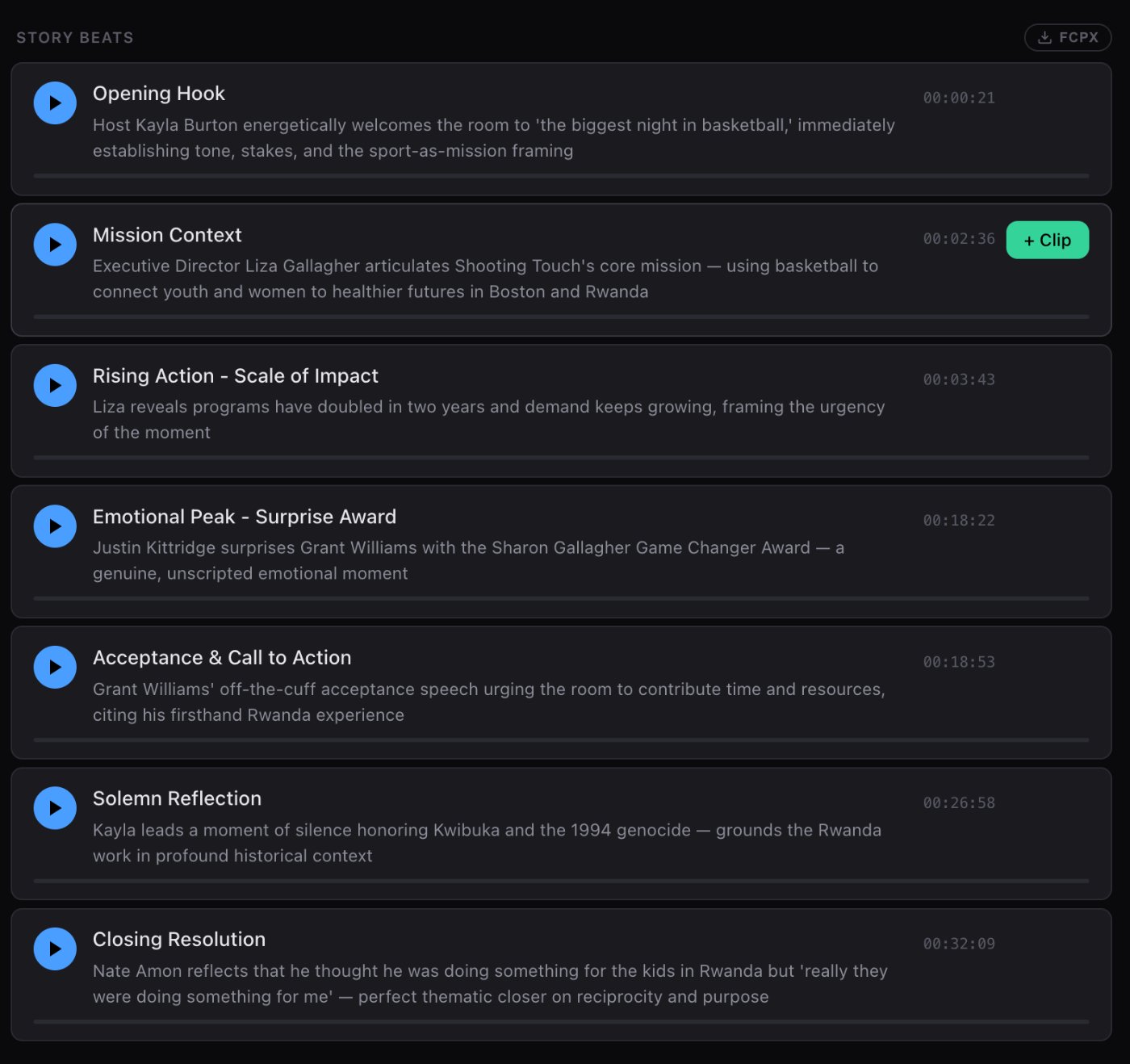This screenshot has width=1130, height=1064.
Task: Play the Acceptance & Call to Action beat
Action: point(55,668)
